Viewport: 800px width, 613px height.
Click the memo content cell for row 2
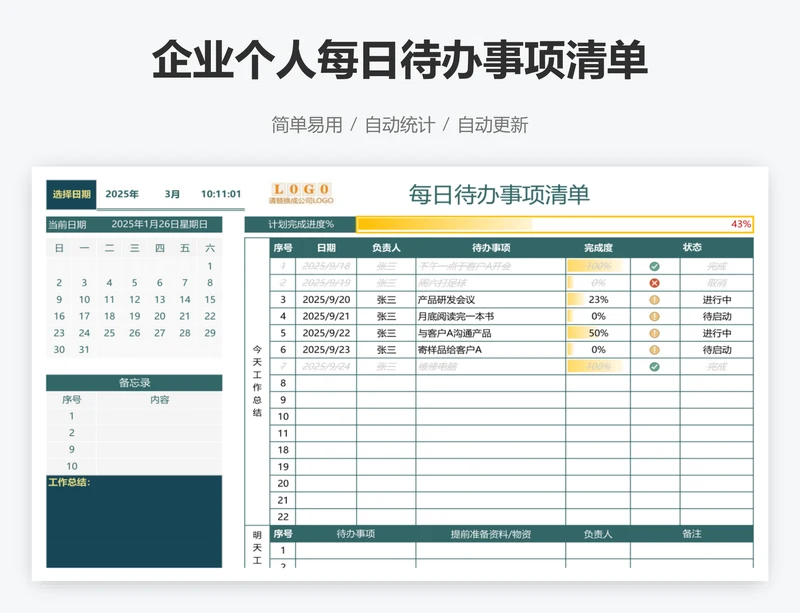[x=159, y=433]
